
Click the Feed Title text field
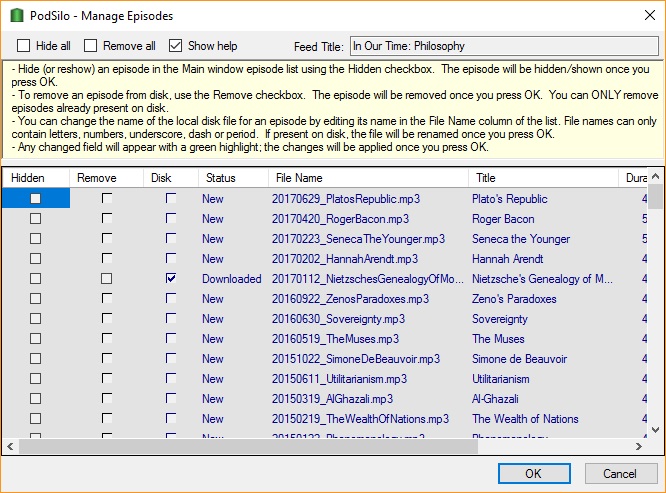[x=500, y=46]
